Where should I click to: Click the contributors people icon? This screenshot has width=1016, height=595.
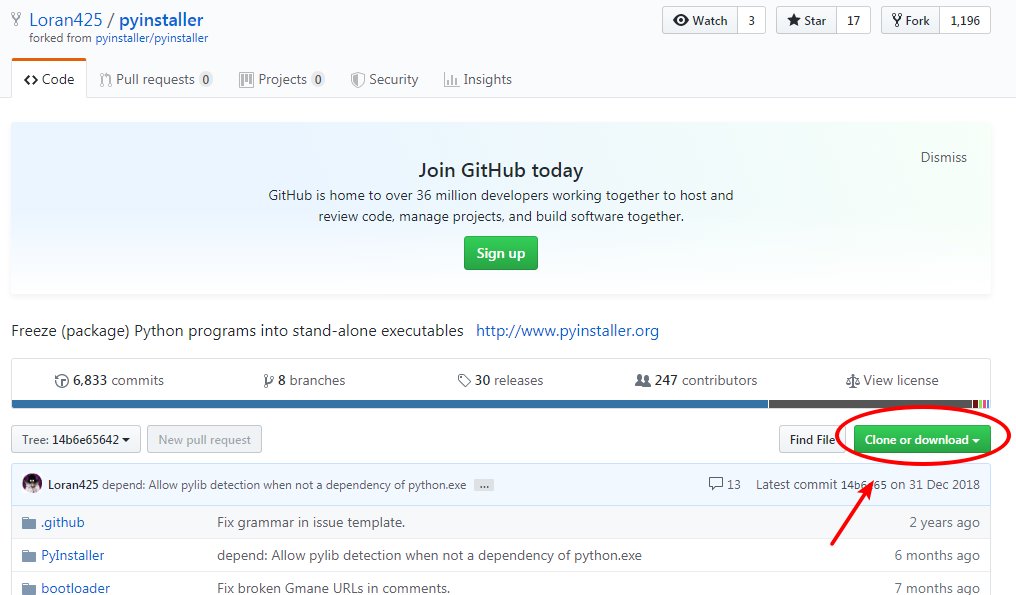[643, 380]
